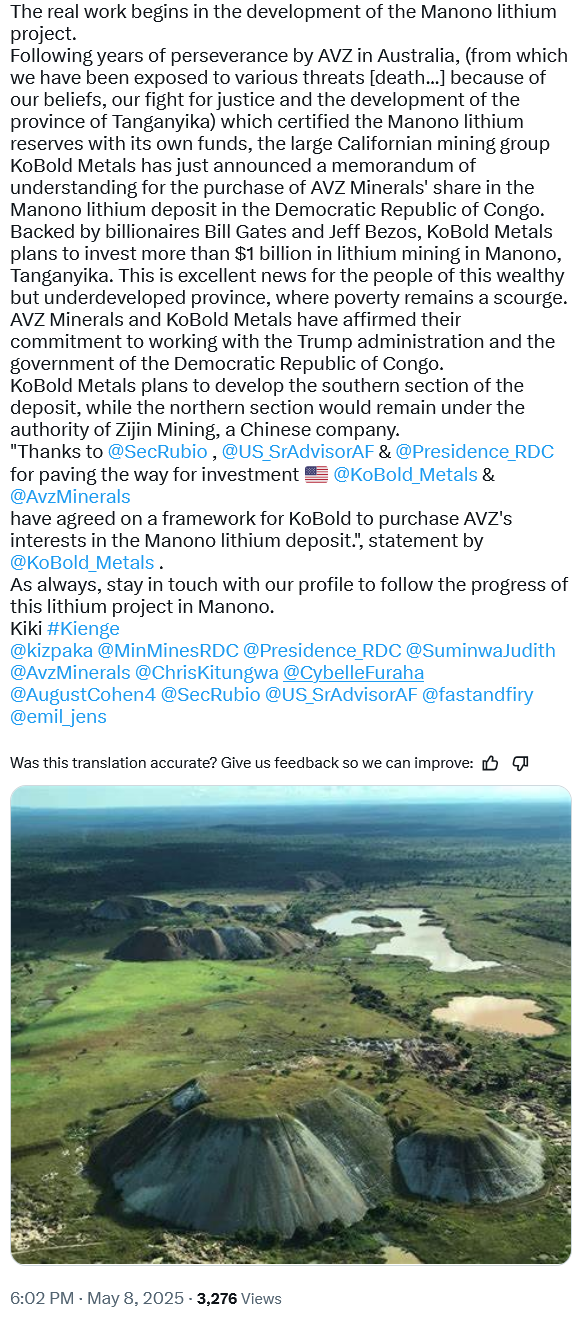Viewport: 582px width, 1320px height.
Task: Open the @SecRubio mention in the quote
Action: point(157,452)
